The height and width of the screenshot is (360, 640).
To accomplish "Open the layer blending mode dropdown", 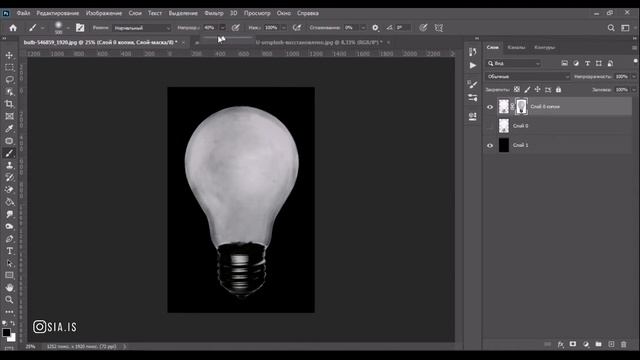I will click(x=527, y=77).
